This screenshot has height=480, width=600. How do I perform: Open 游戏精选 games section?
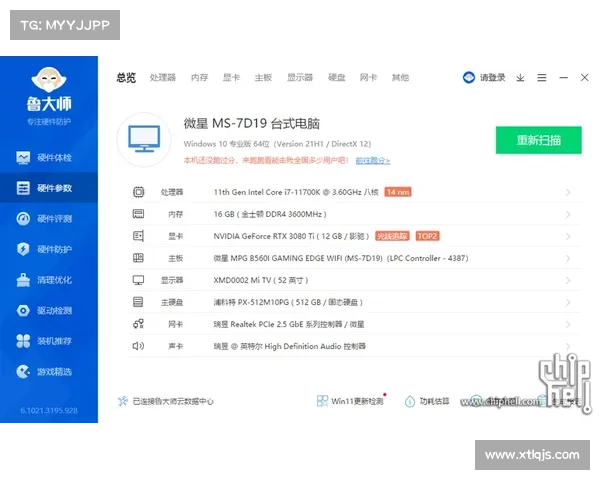44,371
